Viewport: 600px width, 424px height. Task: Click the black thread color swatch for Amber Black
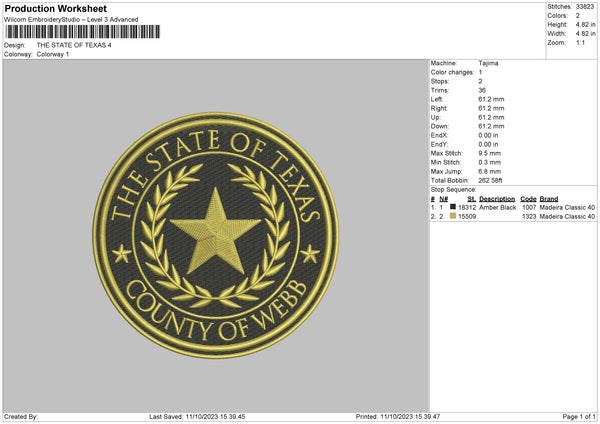tap(453, 207)
